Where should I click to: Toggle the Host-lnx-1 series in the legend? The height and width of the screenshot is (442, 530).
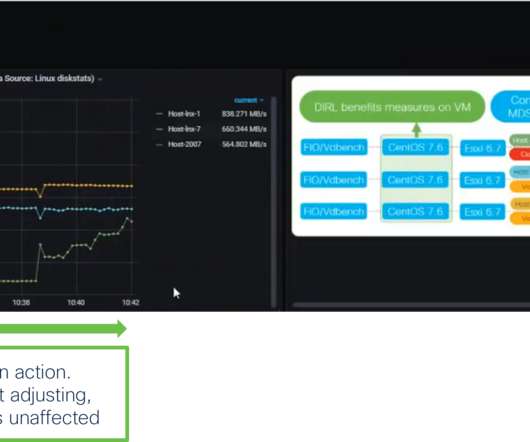point(184,114)
